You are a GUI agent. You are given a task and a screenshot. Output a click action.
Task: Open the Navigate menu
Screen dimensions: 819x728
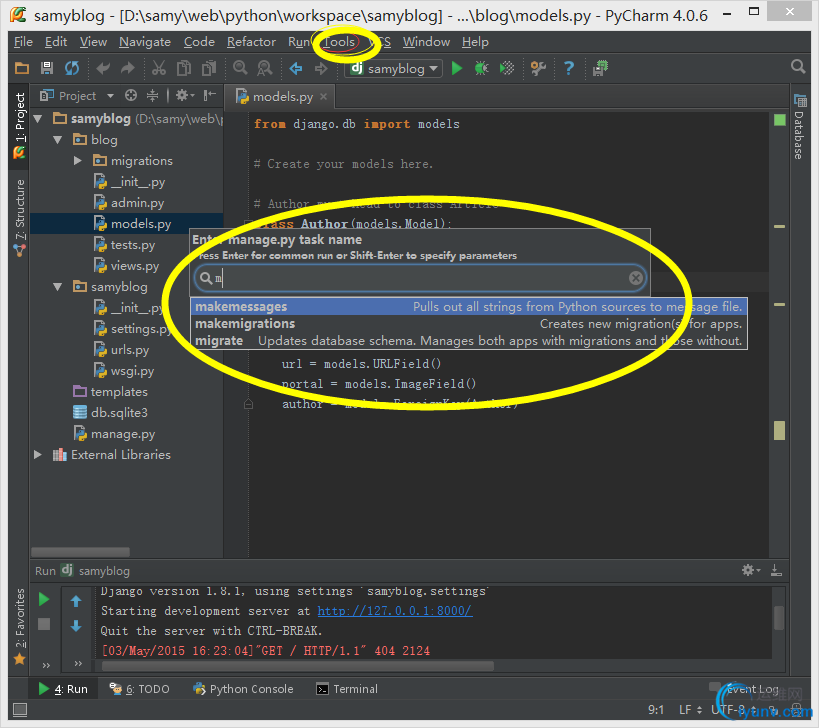145,42
